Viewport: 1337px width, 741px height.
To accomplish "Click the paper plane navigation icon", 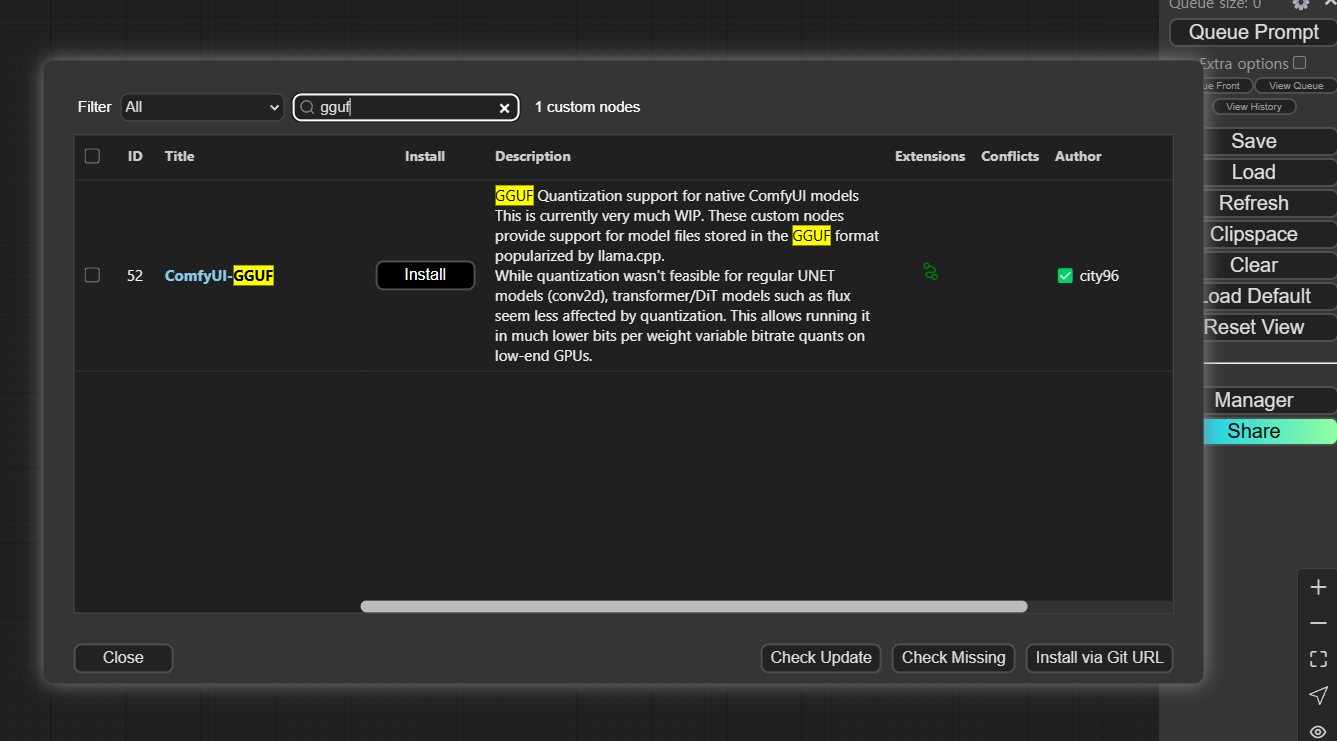I will (x=1318, y=695).
